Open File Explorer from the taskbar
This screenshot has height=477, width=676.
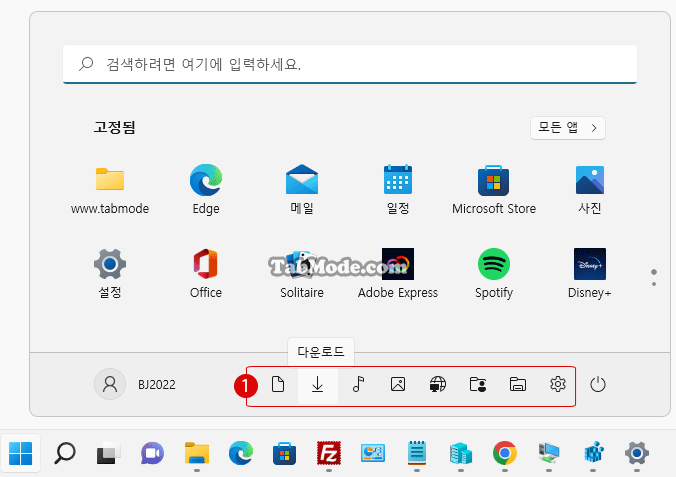pos(197,453)
